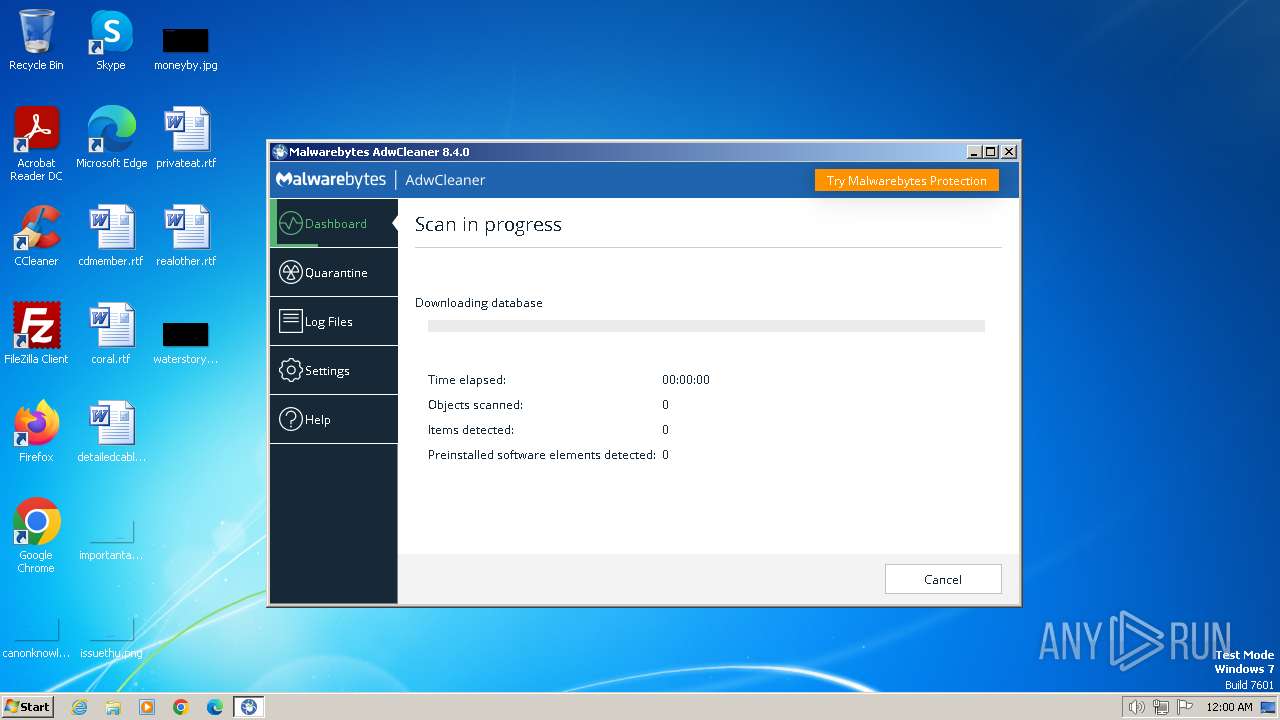Launch Internet Explorer from taskbar
Image resolution: width=1280 pixels, height=720 pixels.
(79, 707)
